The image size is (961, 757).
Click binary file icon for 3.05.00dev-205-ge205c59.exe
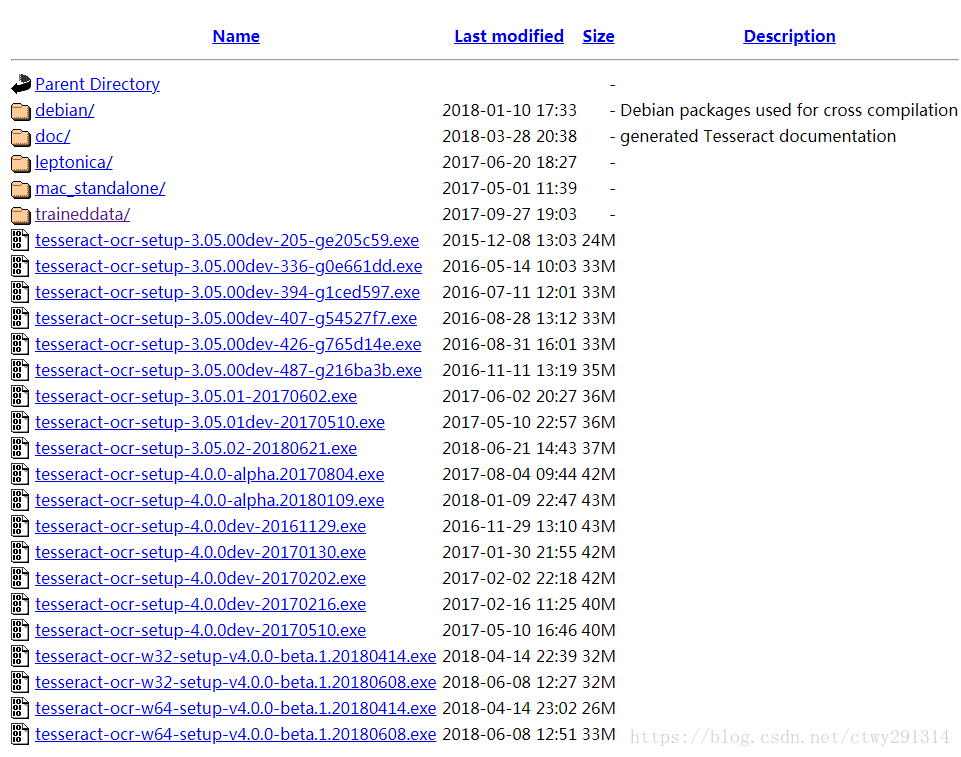[20, 240]
